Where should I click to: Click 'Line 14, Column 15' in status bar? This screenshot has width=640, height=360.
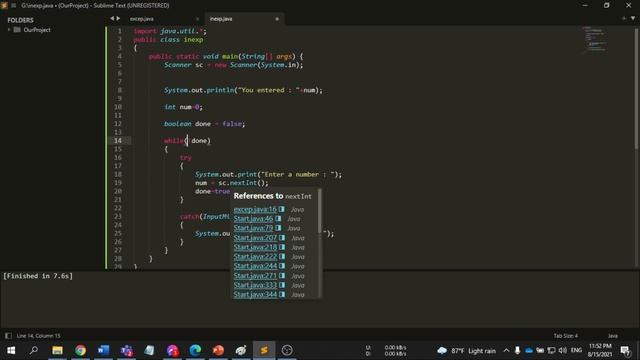point(38,336)
